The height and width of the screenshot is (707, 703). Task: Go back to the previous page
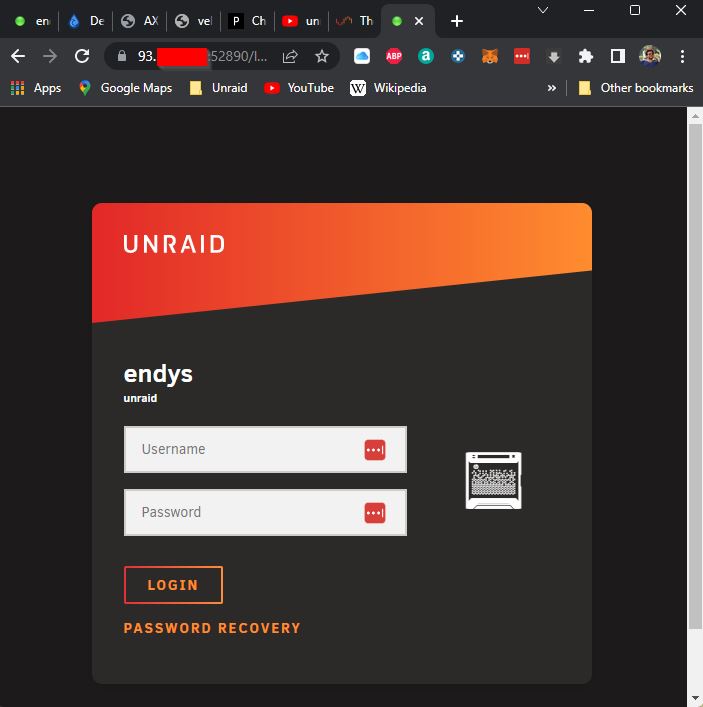pyautogui.click(x=18, y=56)
